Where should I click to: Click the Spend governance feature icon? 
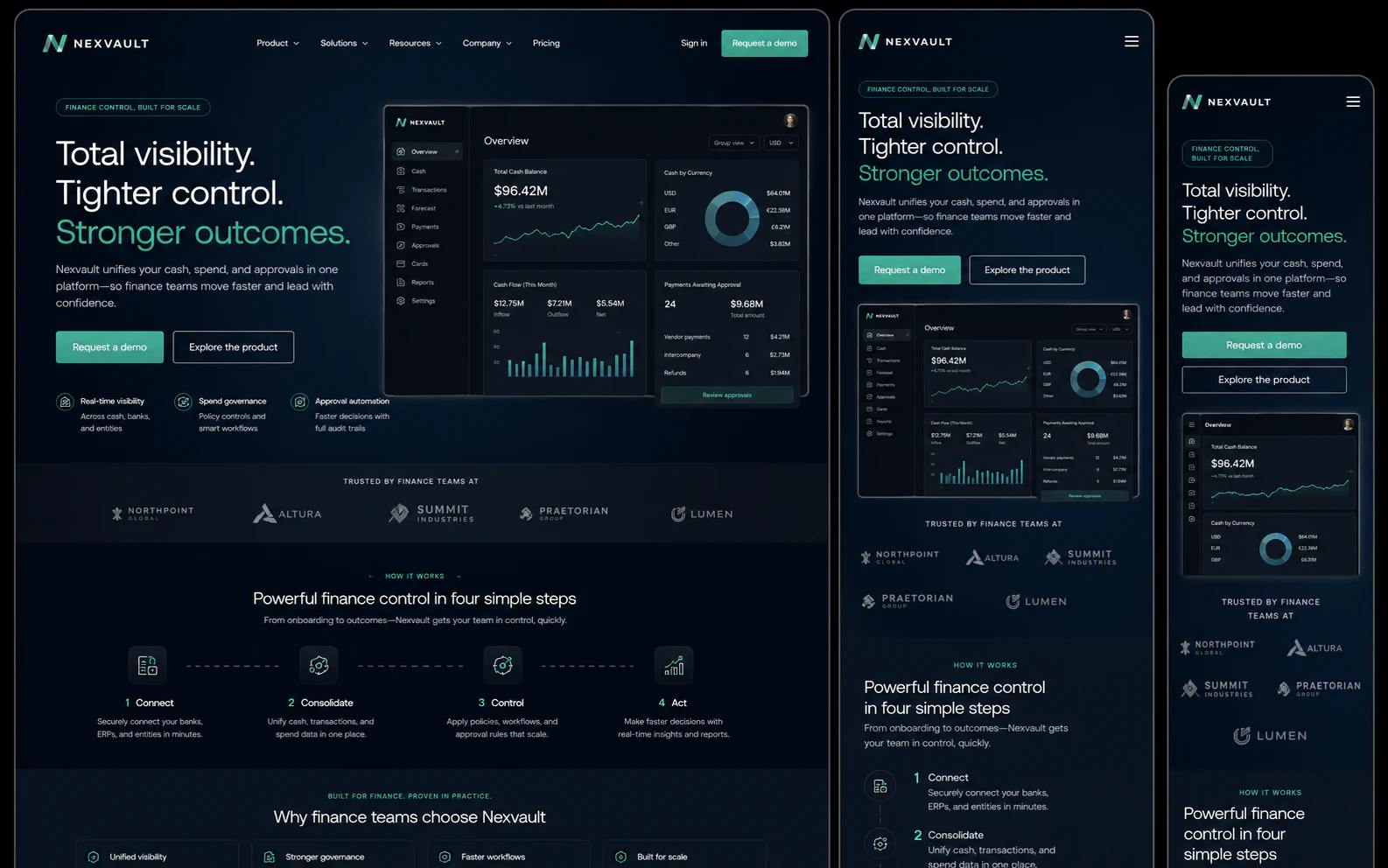(183, 402)
